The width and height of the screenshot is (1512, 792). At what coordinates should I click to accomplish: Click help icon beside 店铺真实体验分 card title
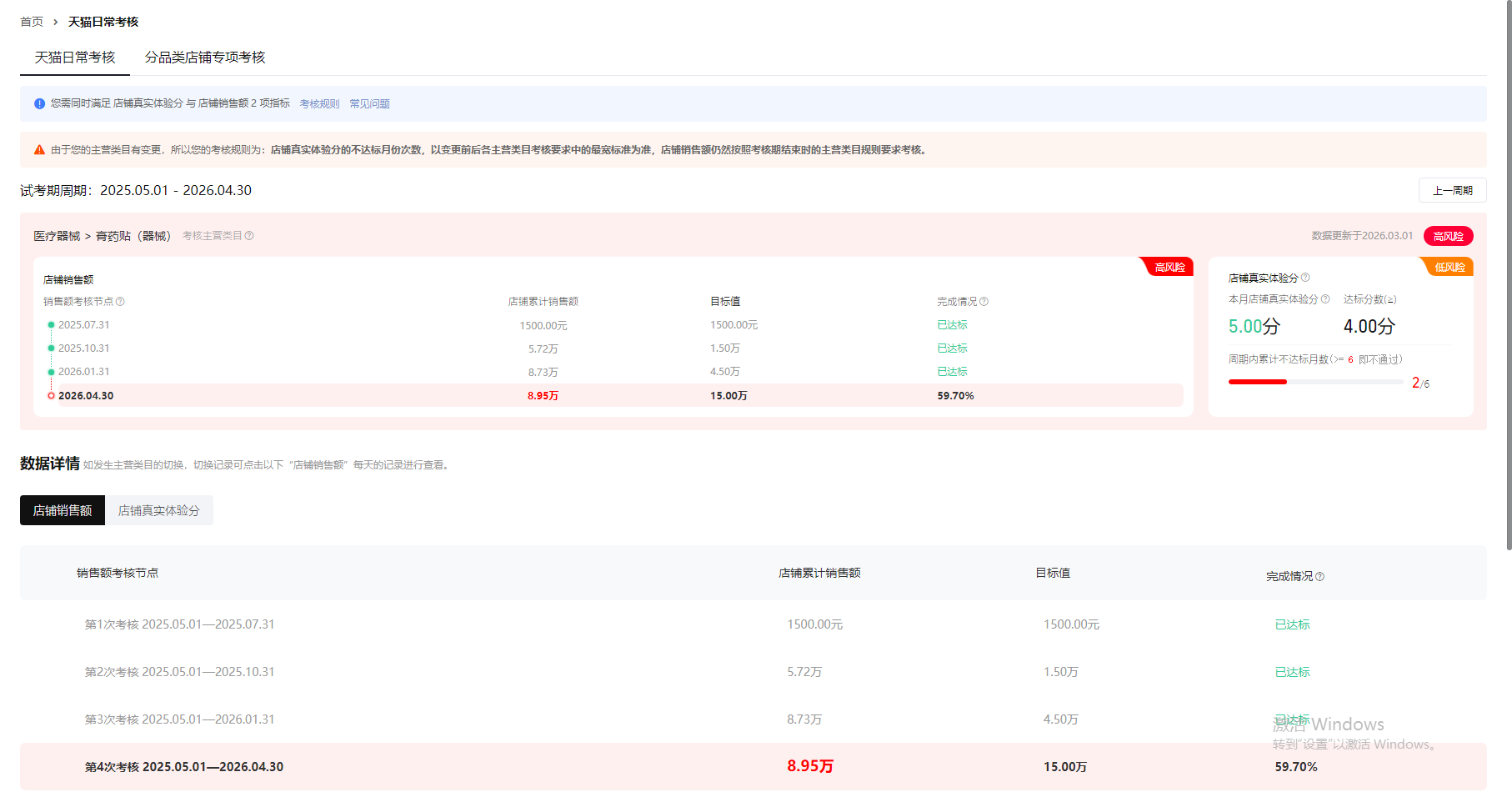pos(1305,278)
